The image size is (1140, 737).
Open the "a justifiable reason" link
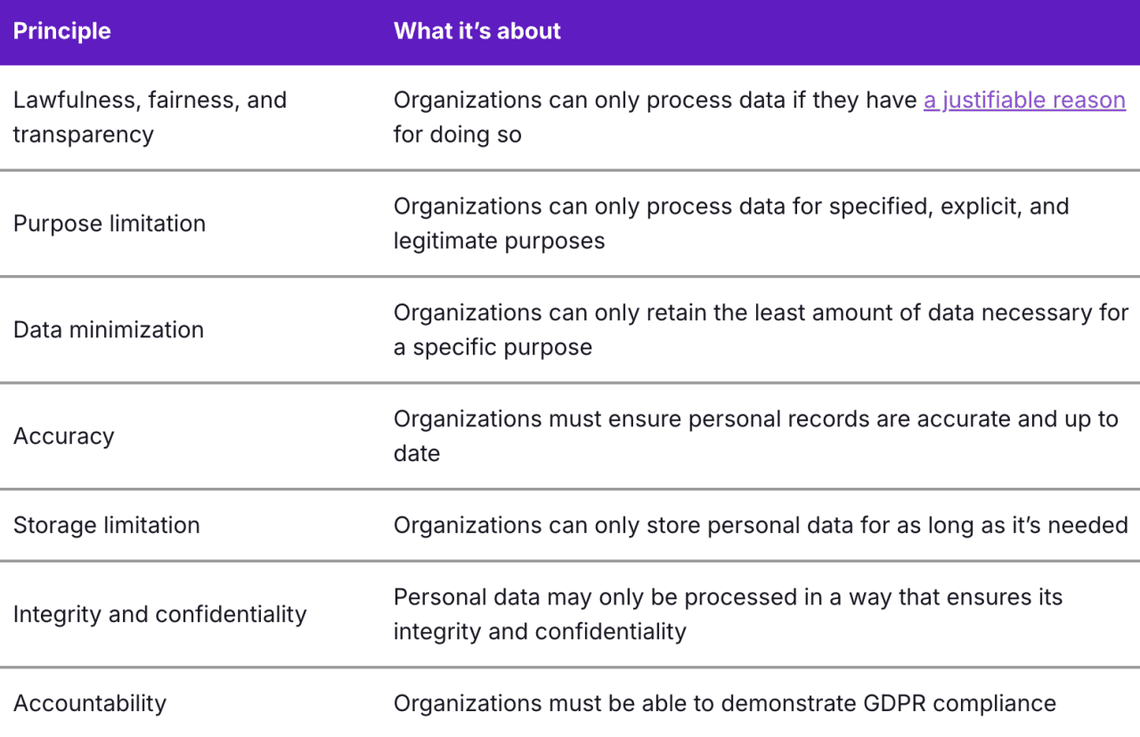click(x=1024, y=100)
